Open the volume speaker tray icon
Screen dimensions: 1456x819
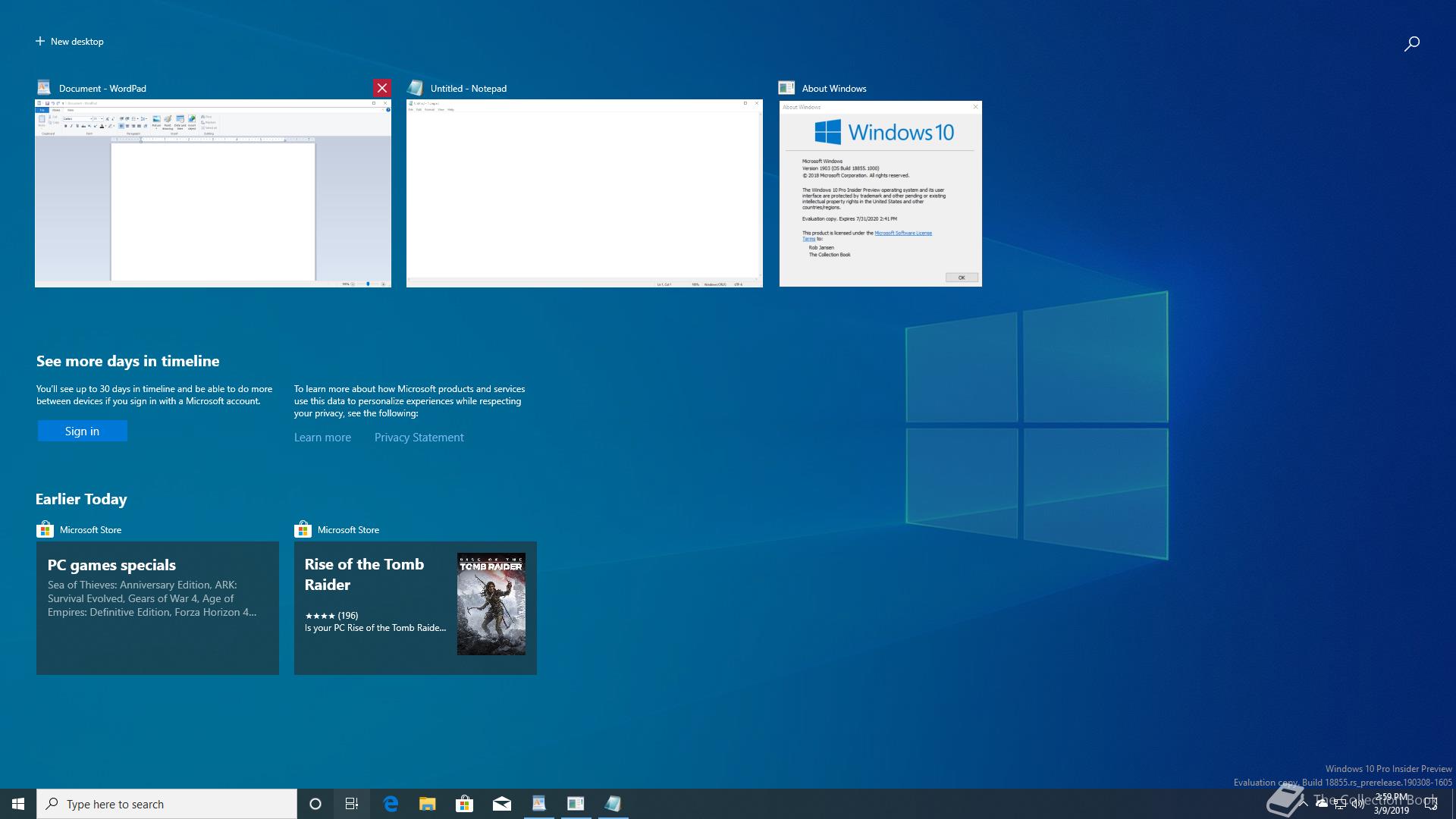click(1358, 804)
